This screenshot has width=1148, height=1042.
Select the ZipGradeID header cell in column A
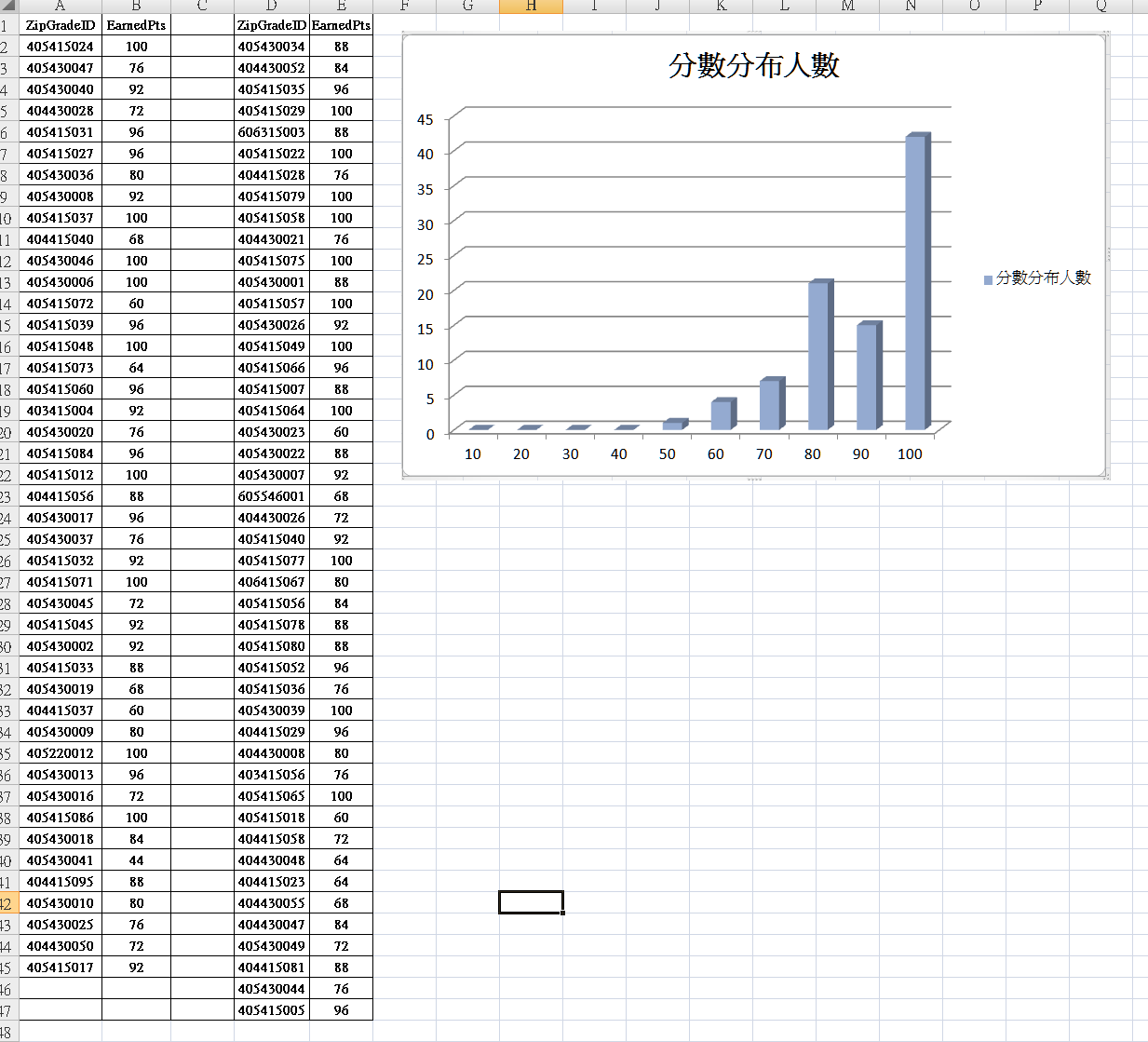[60, 25]
